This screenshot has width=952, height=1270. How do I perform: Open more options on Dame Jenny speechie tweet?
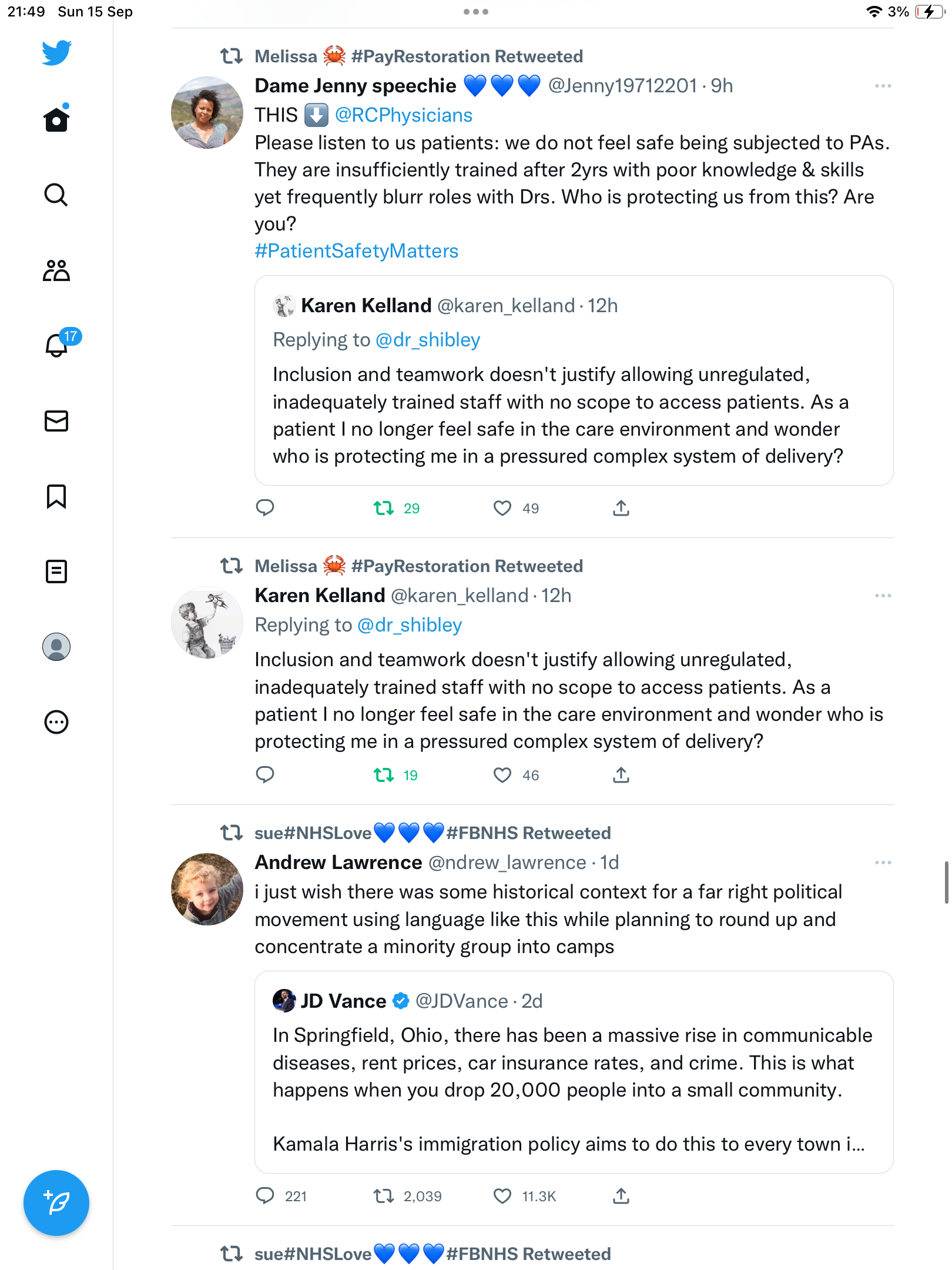[883, 86]
